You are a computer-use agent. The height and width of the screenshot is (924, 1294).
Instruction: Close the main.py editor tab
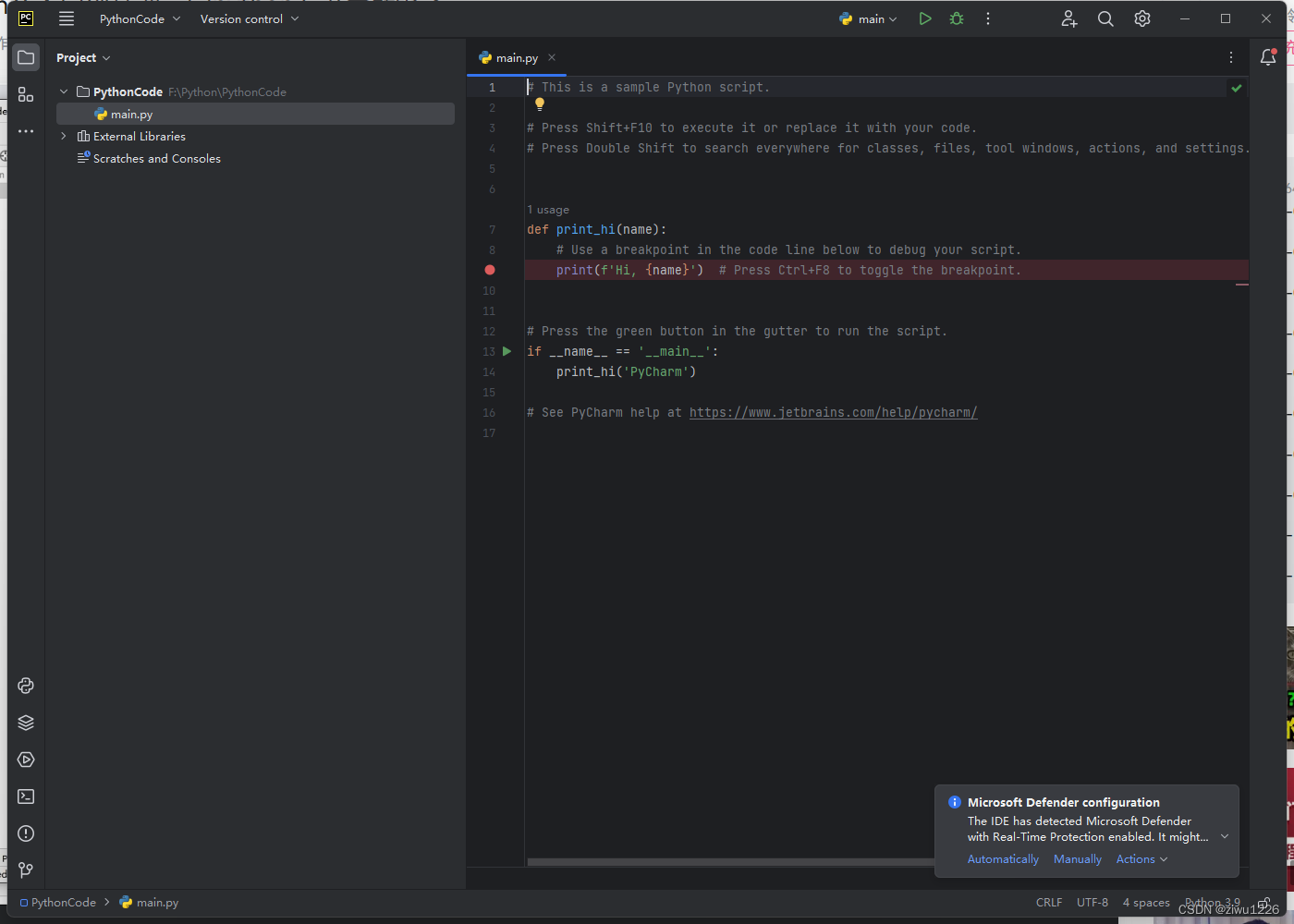click(552, 57)
